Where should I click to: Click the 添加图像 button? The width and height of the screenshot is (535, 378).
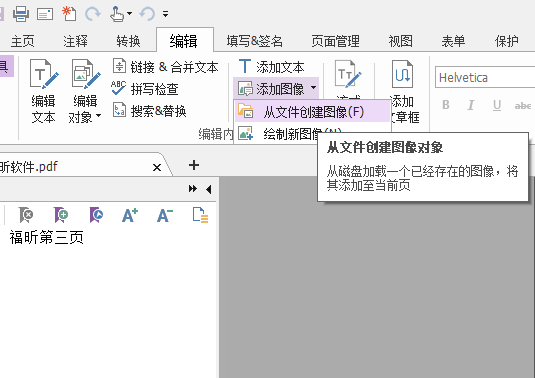click(x=271, y=89)
